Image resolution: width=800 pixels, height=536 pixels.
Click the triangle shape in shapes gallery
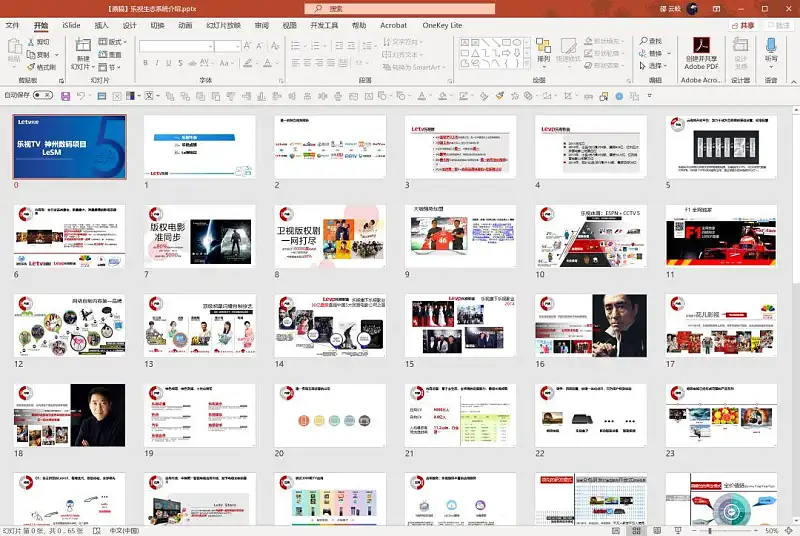coord(475,53)
